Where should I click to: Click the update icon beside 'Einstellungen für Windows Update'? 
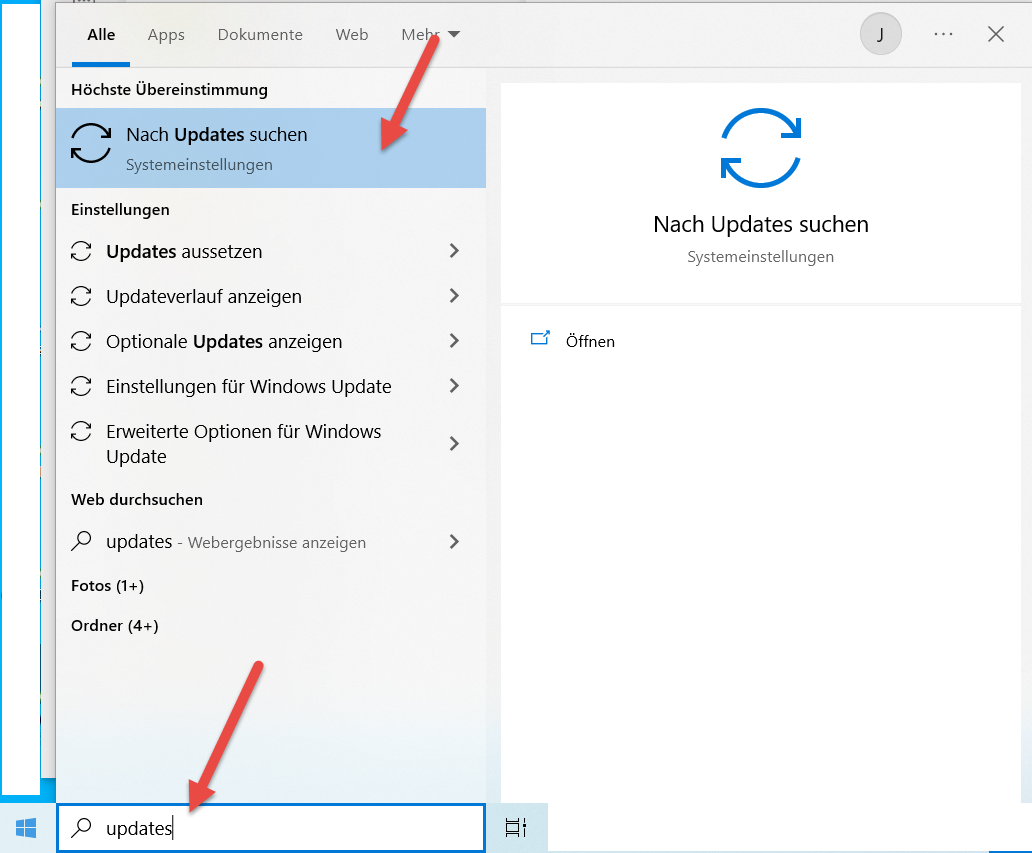coord(81,386)
